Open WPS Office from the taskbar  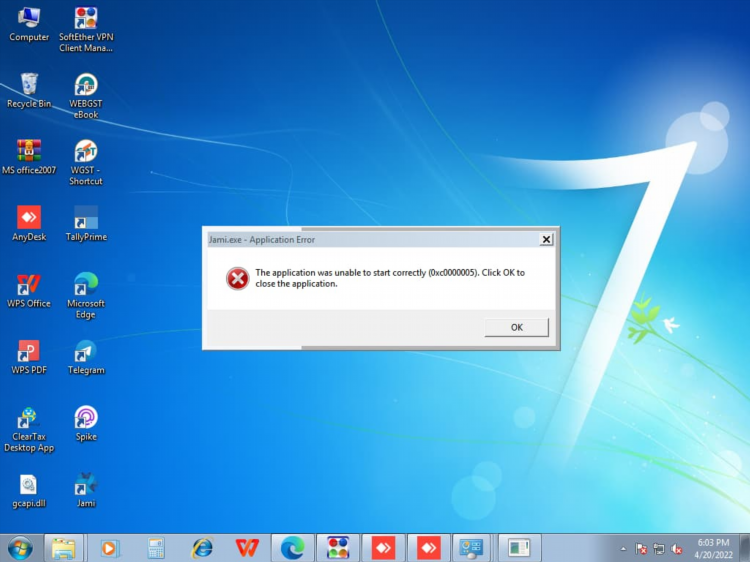(x=247, y=548)
